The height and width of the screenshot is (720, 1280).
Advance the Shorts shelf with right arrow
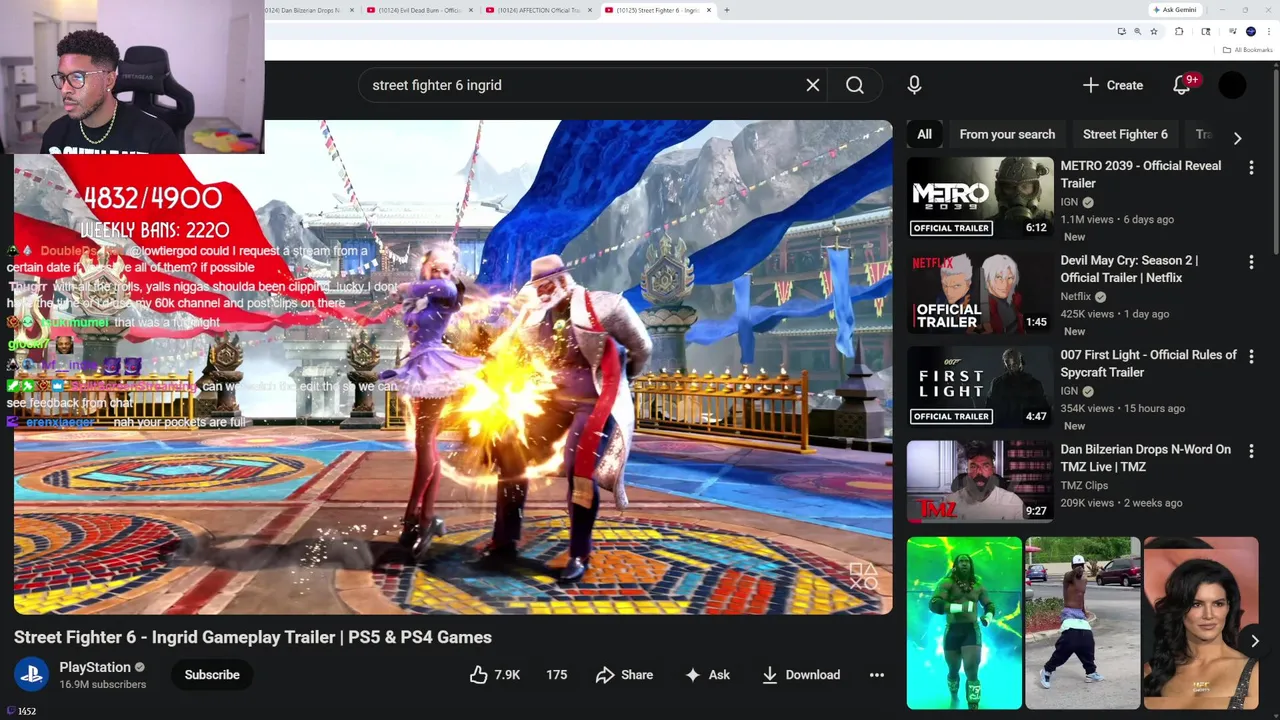(x=1254, y=641)
